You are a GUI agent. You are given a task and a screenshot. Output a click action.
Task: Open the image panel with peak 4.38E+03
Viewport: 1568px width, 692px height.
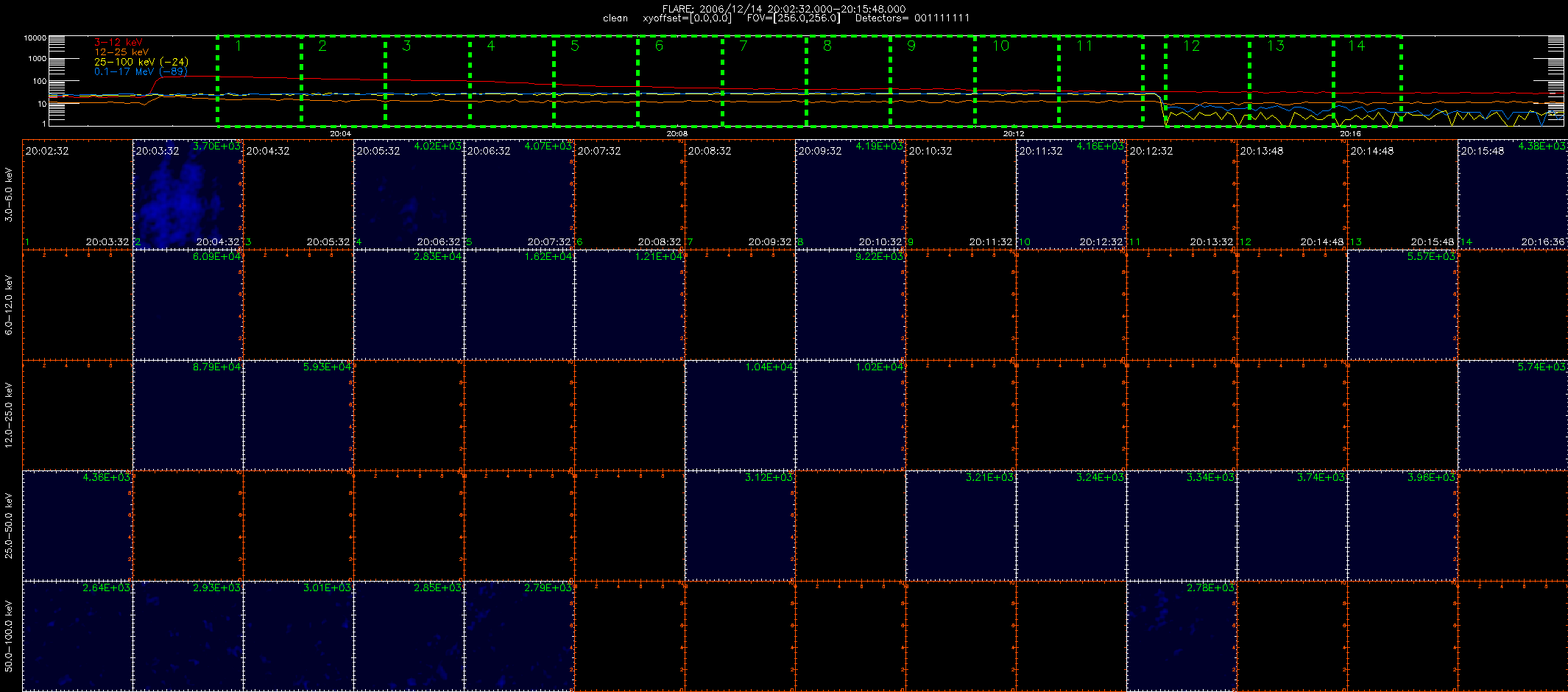1513,194
